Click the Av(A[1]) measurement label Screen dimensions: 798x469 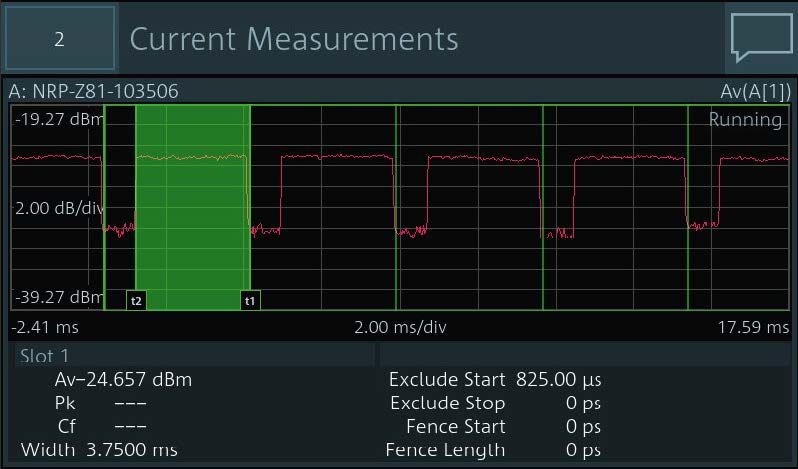(754, 92)
